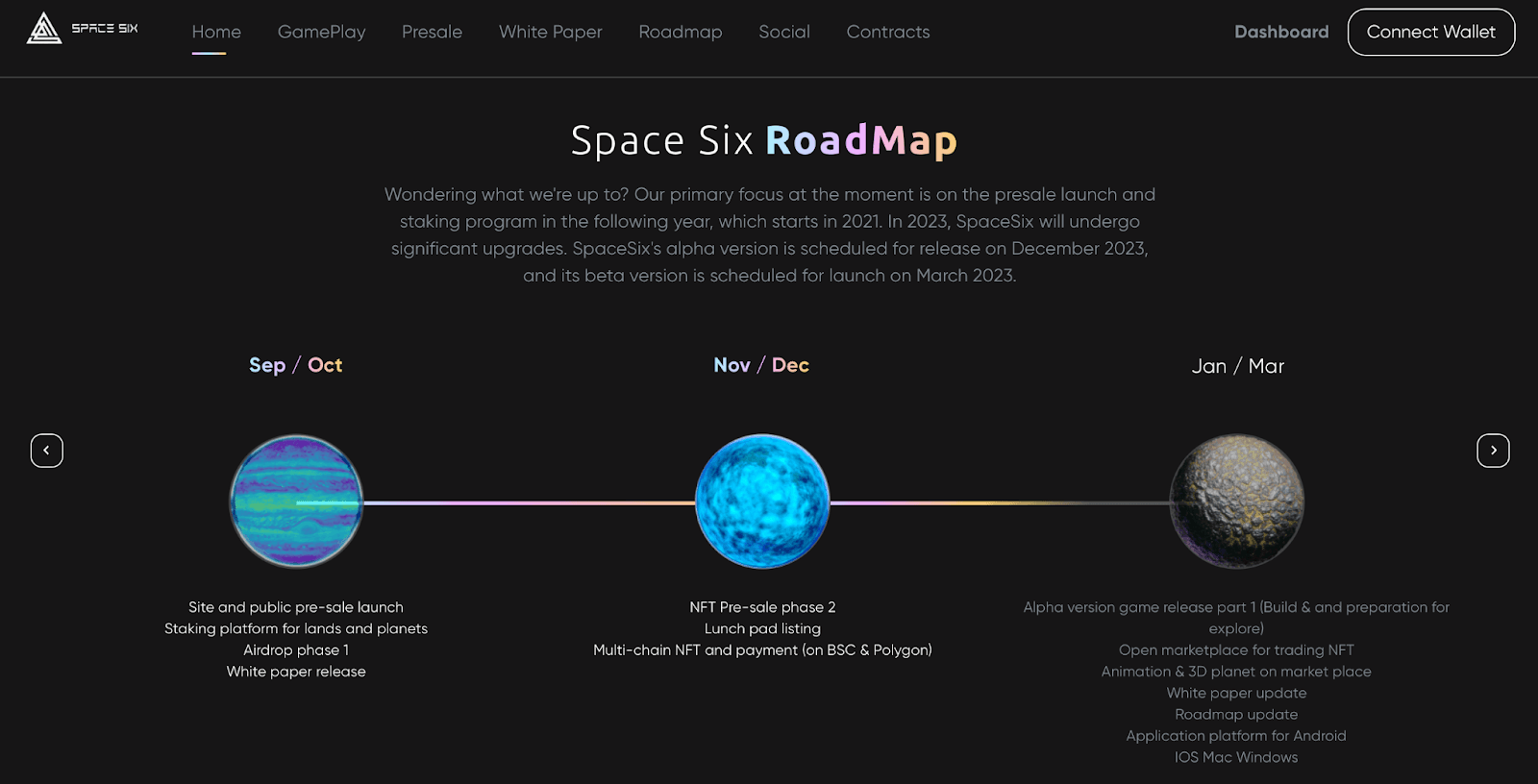1538x784 pixels.
Task: Go to previous roadmap slide arrow
Action: pyautogui.click(x=46, y=451)
